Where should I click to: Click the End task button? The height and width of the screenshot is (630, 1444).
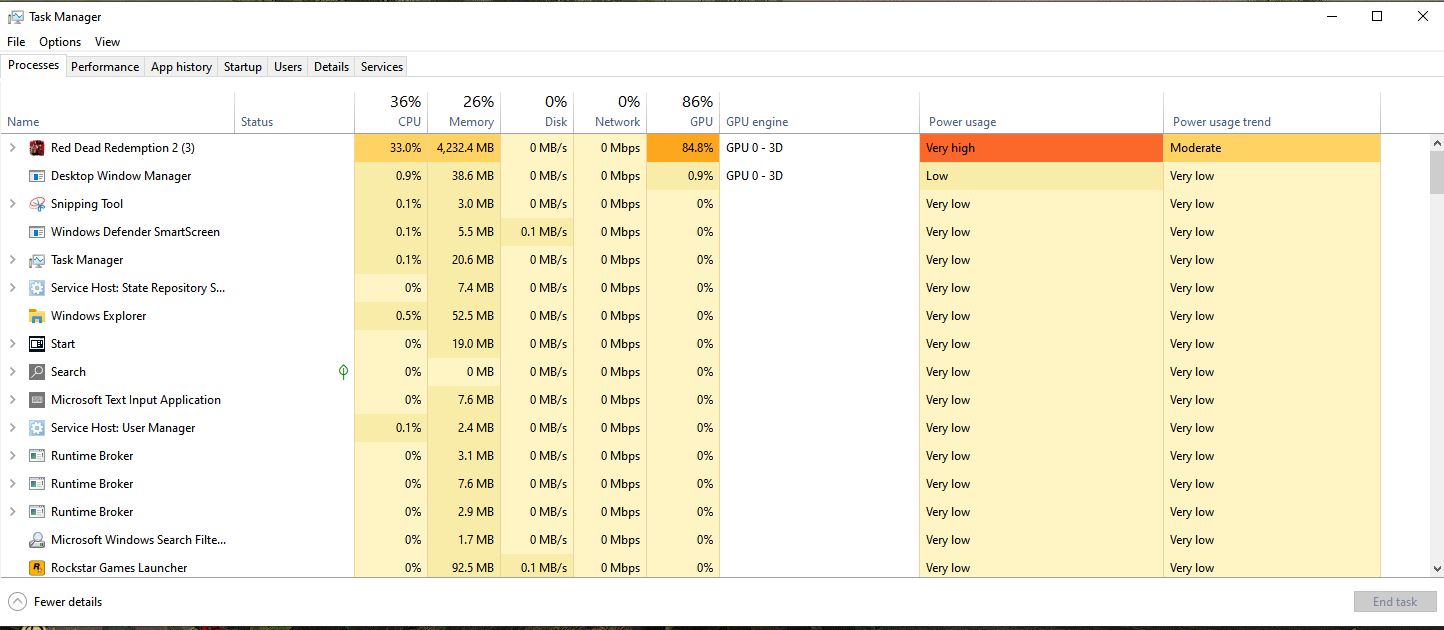[x=1395, y=602]
